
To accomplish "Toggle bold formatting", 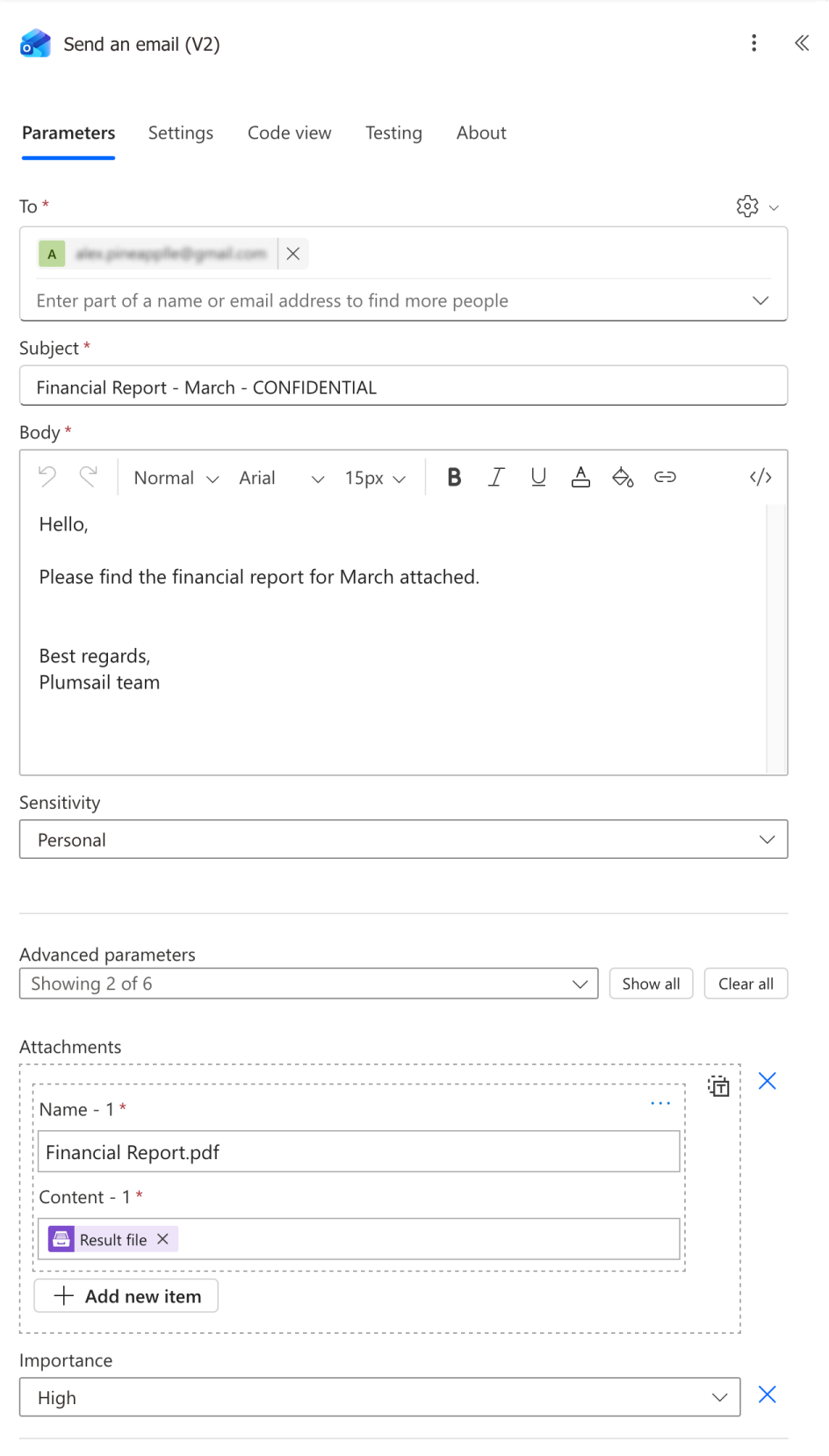I will coord(454,477).
